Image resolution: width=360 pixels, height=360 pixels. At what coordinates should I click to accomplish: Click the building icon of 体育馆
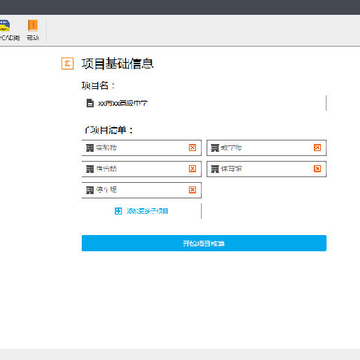point(215,169)
